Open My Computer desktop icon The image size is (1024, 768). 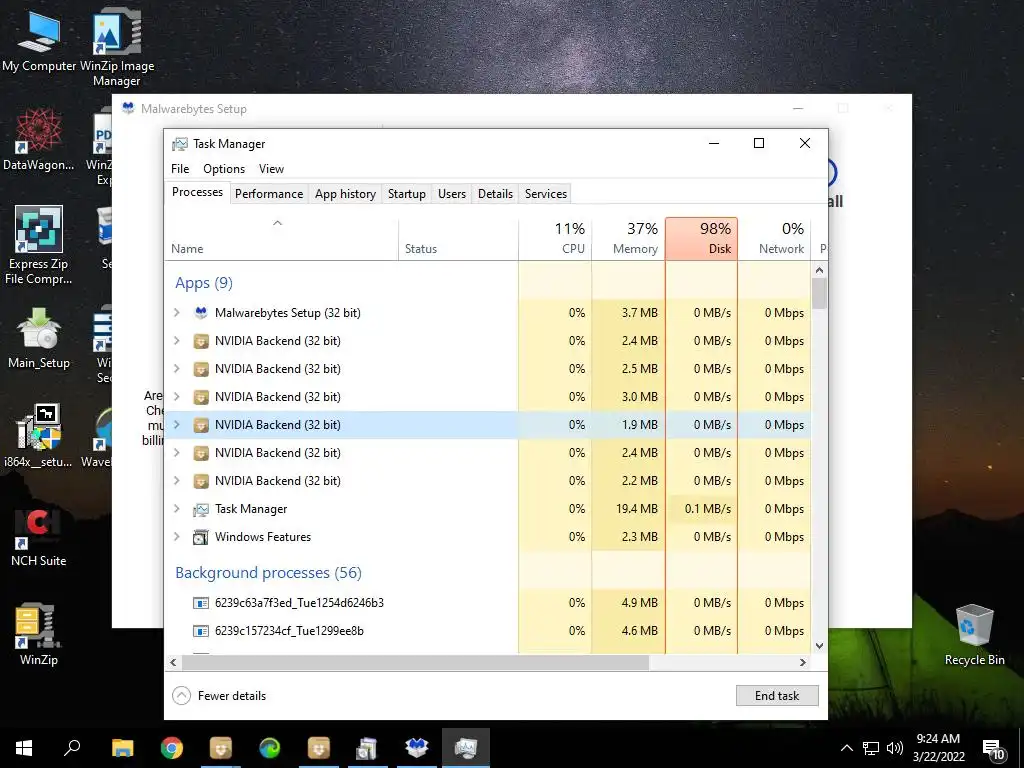point(39,40)
